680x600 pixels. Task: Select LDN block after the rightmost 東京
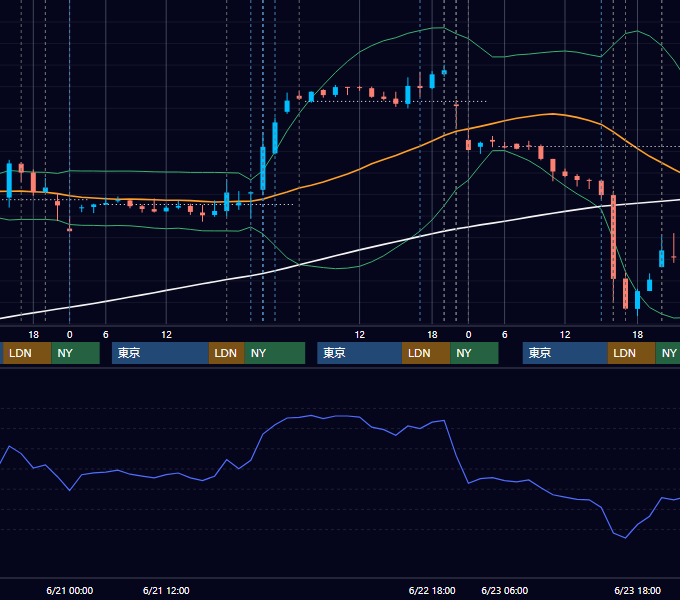[631, 353]
